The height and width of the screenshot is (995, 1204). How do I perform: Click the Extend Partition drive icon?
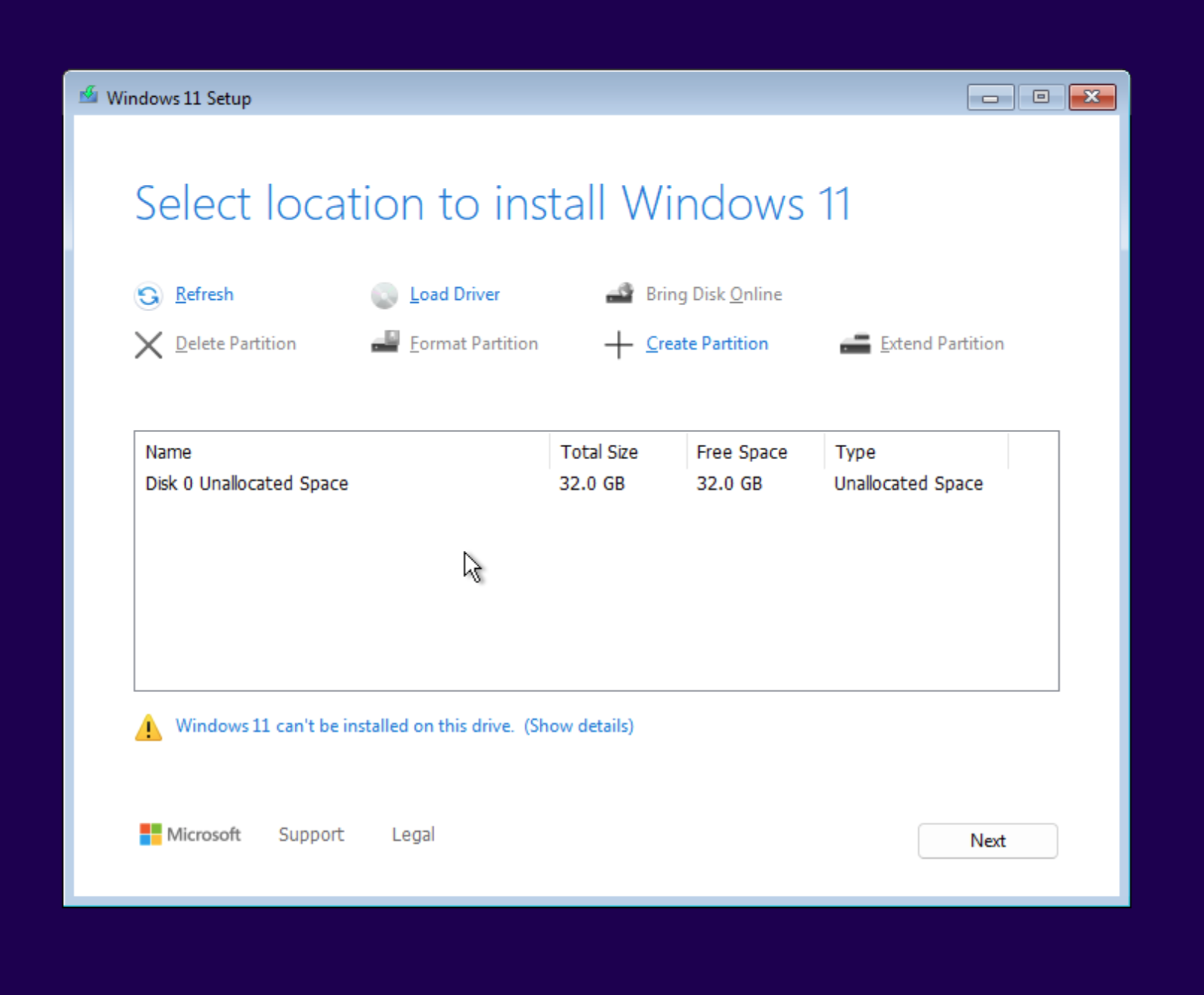(x=855, y=343)
